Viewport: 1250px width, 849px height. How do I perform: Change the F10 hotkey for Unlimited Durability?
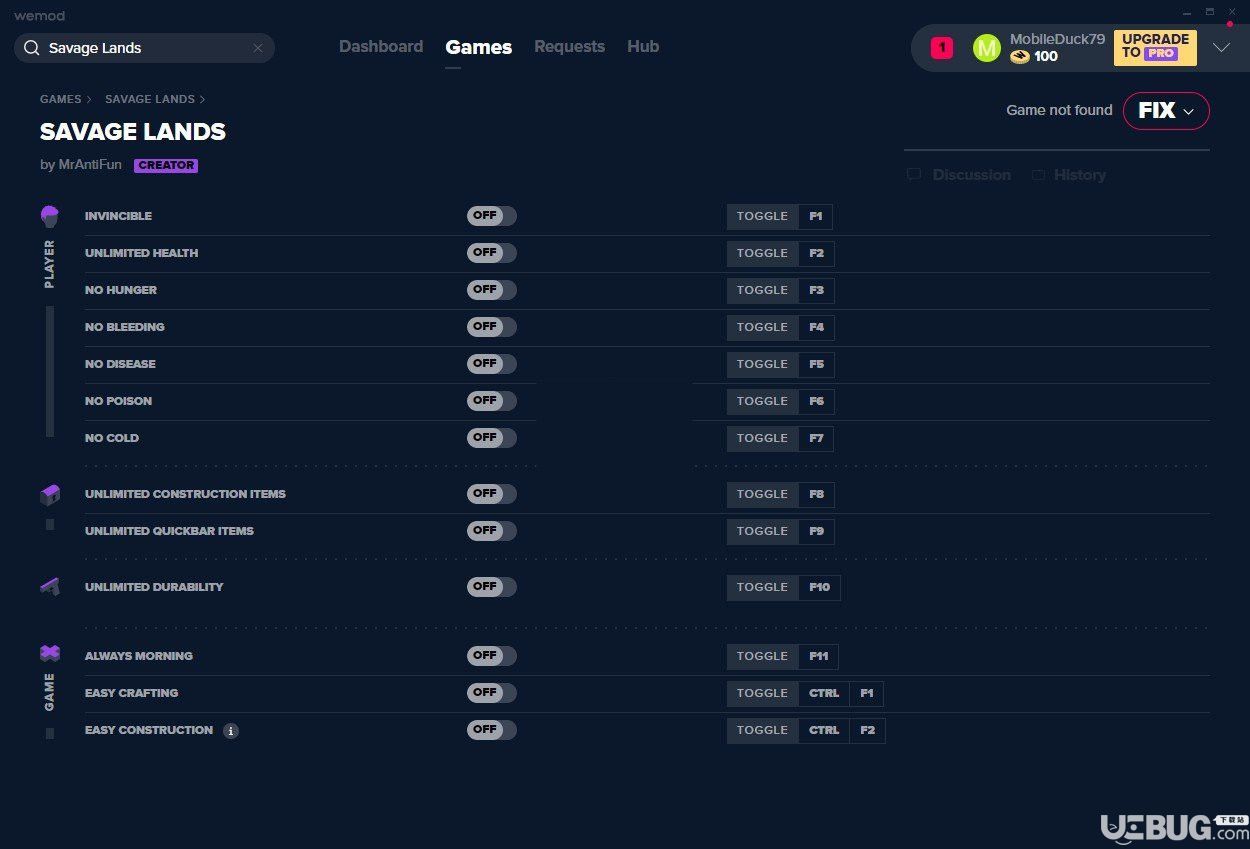click(820, 587)
